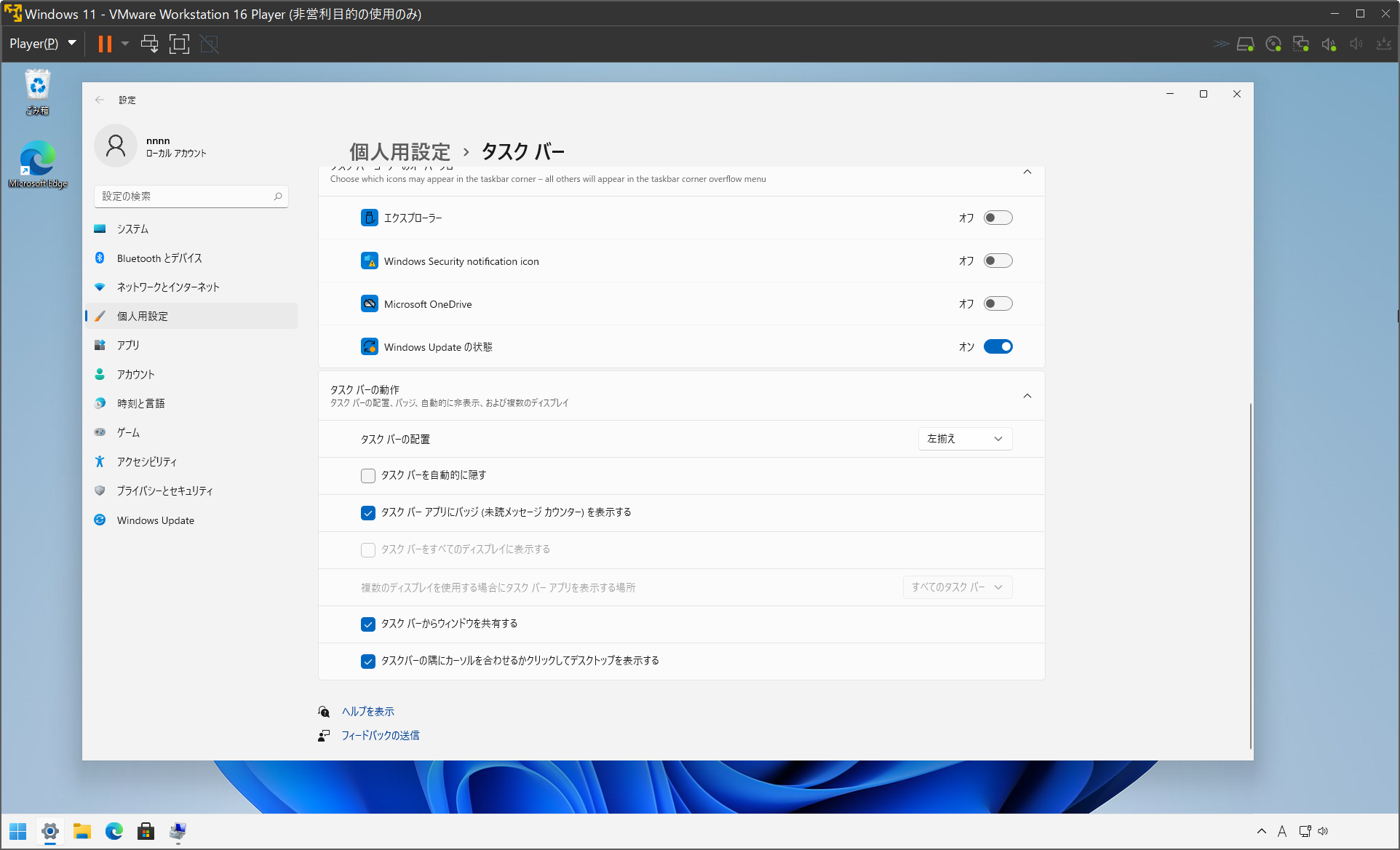Open ゲーム settings page
The width and height of the screenshot is (1400, 850).
pos(191,432)
